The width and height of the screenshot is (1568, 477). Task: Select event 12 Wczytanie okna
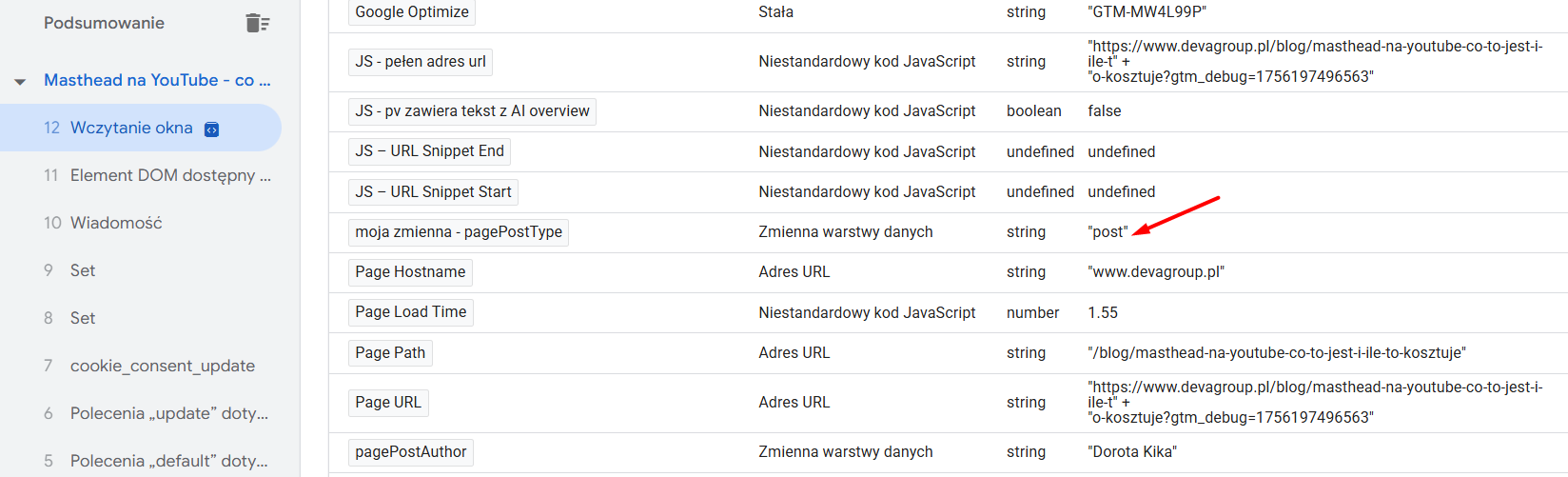click(141, 128)
